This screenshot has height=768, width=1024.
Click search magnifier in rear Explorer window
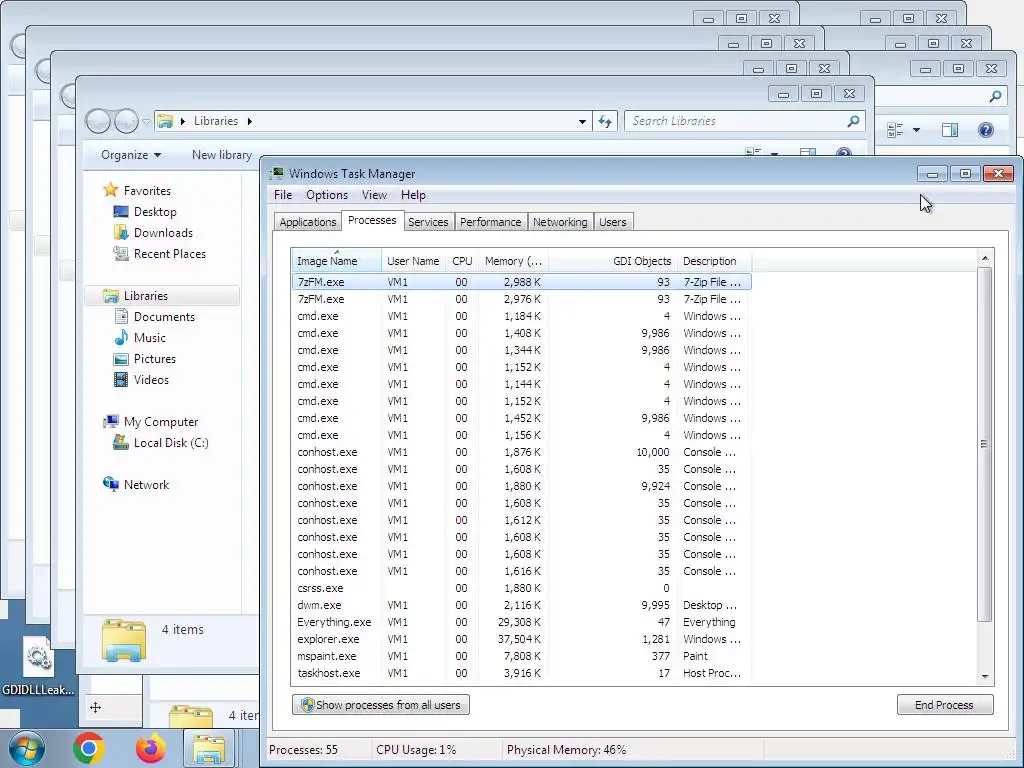click(x=995, y=97)
